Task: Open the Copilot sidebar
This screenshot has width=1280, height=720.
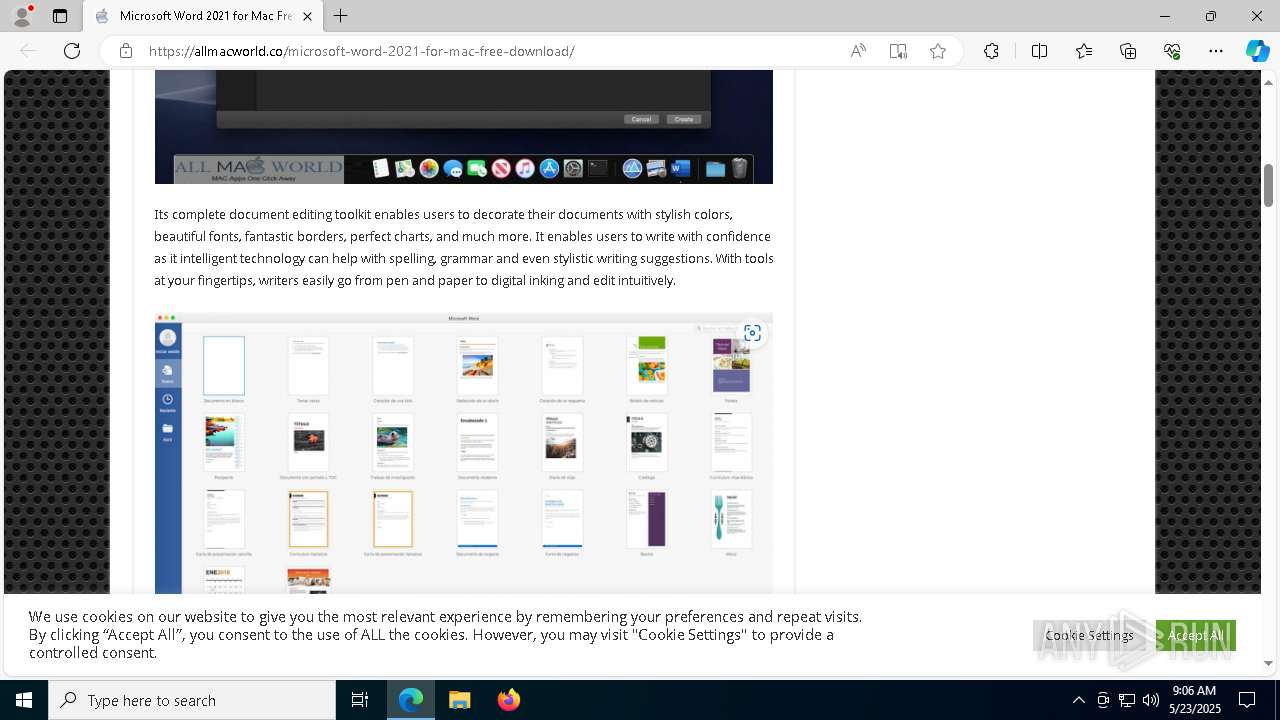Action: [1257, 51]
